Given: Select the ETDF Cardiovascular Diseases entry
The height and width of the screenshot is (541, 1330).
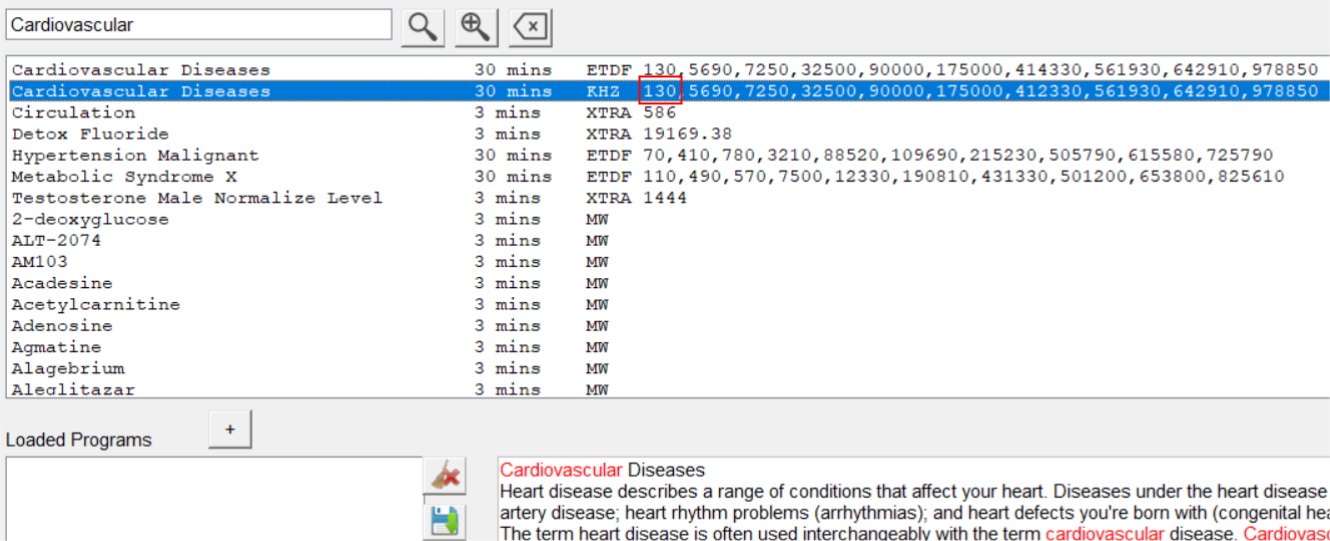Looking at the screenshot, I should click(x=141, y=70).
